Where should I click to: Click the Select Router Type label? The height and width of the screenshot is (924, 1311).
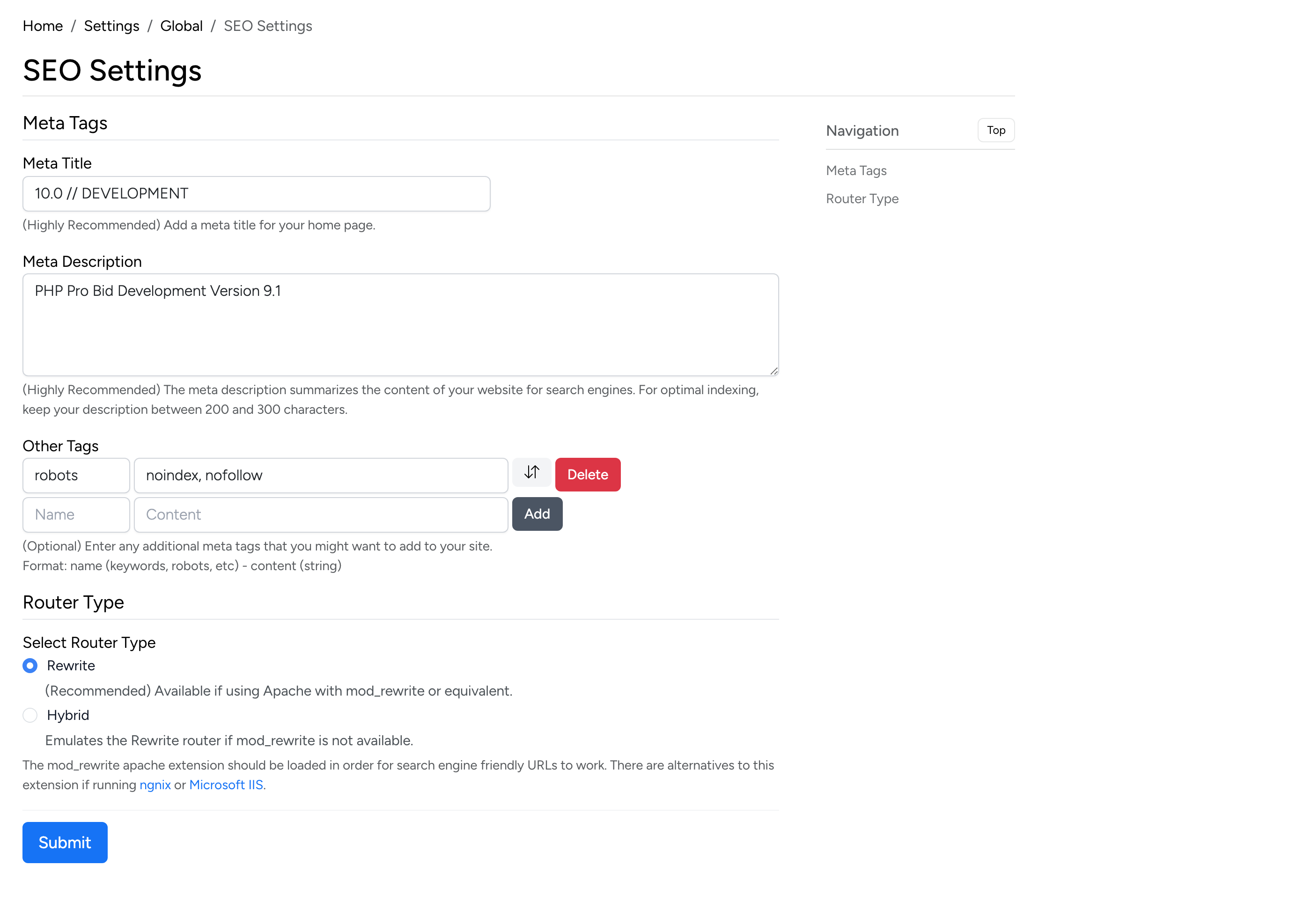89,643
